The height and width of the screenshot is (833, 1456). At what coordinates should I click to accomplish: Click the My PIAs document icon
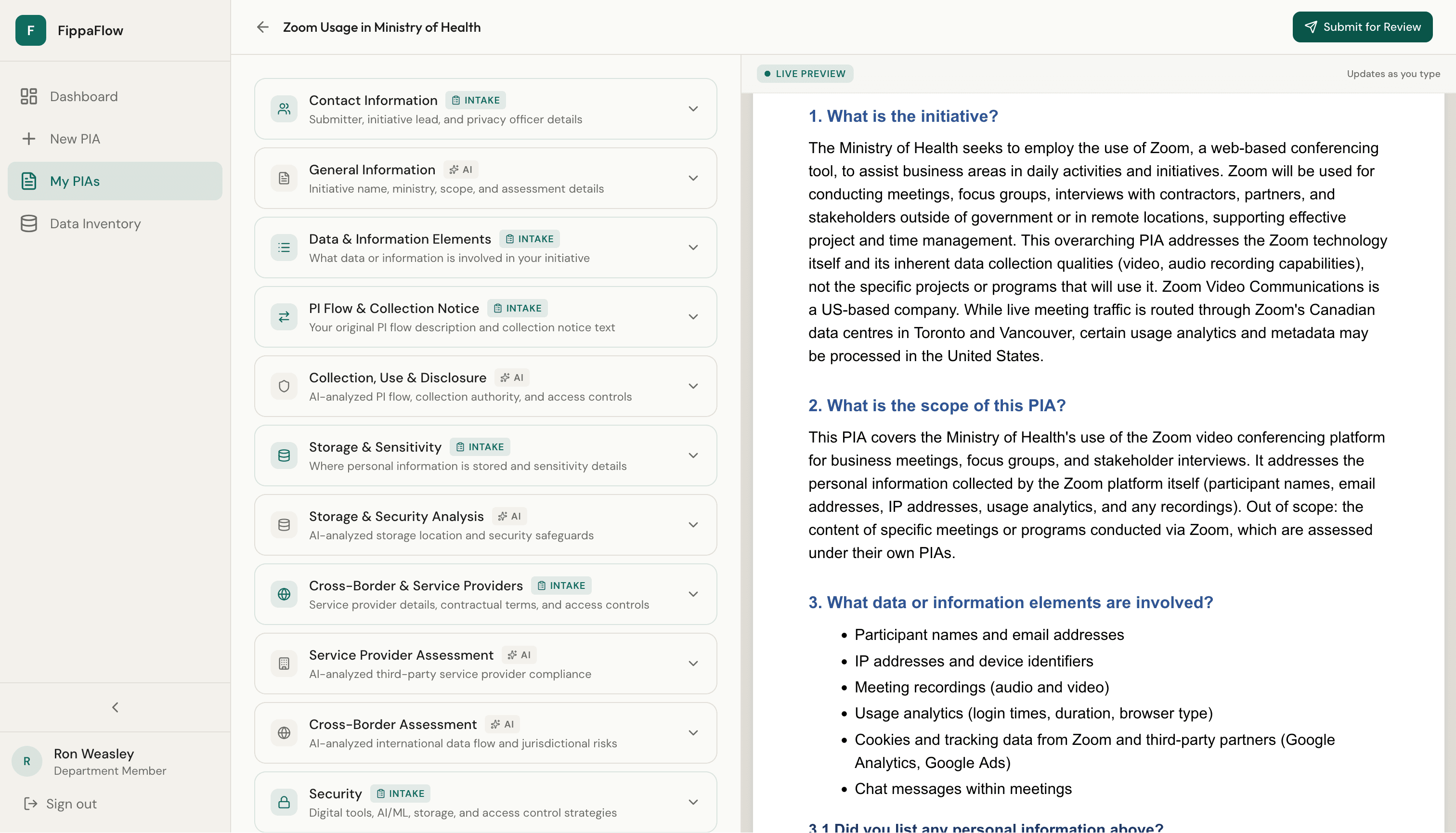[x=28, y=181]
